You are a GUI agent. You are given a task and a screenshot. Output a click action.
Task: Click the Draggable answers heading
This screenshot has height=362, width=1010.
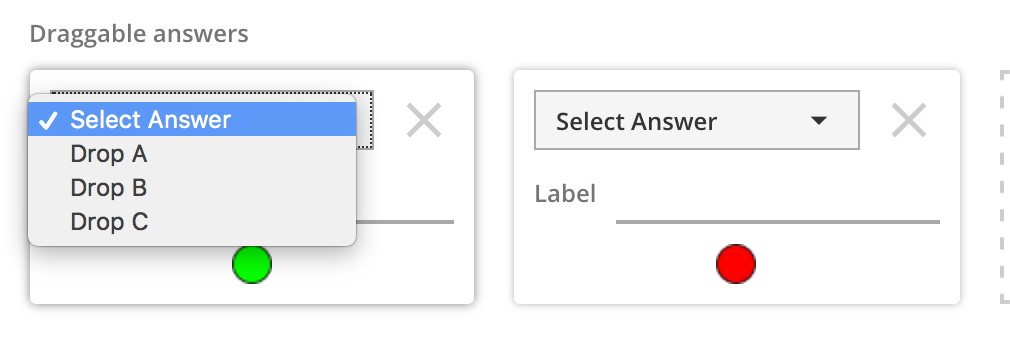pyautogui.click(x=139, y=33)
